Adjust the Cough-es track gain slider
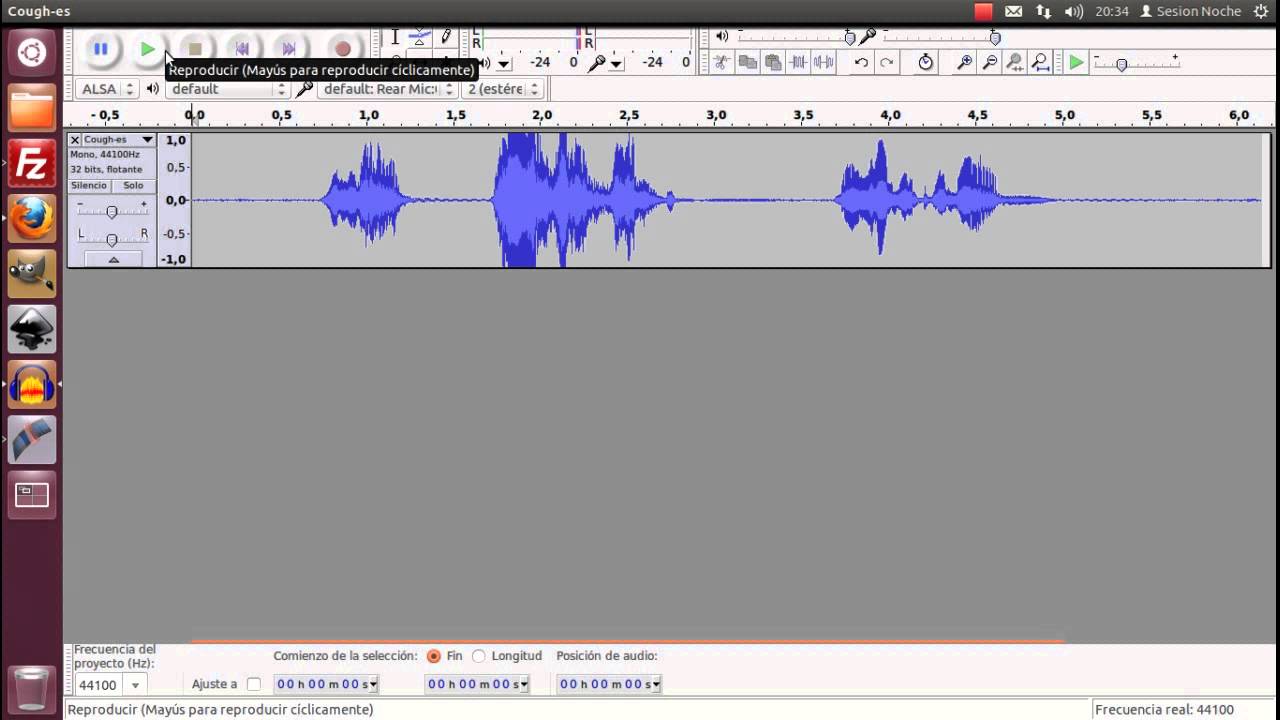Screen dimensions: 1280x720 tap(112, 210)
